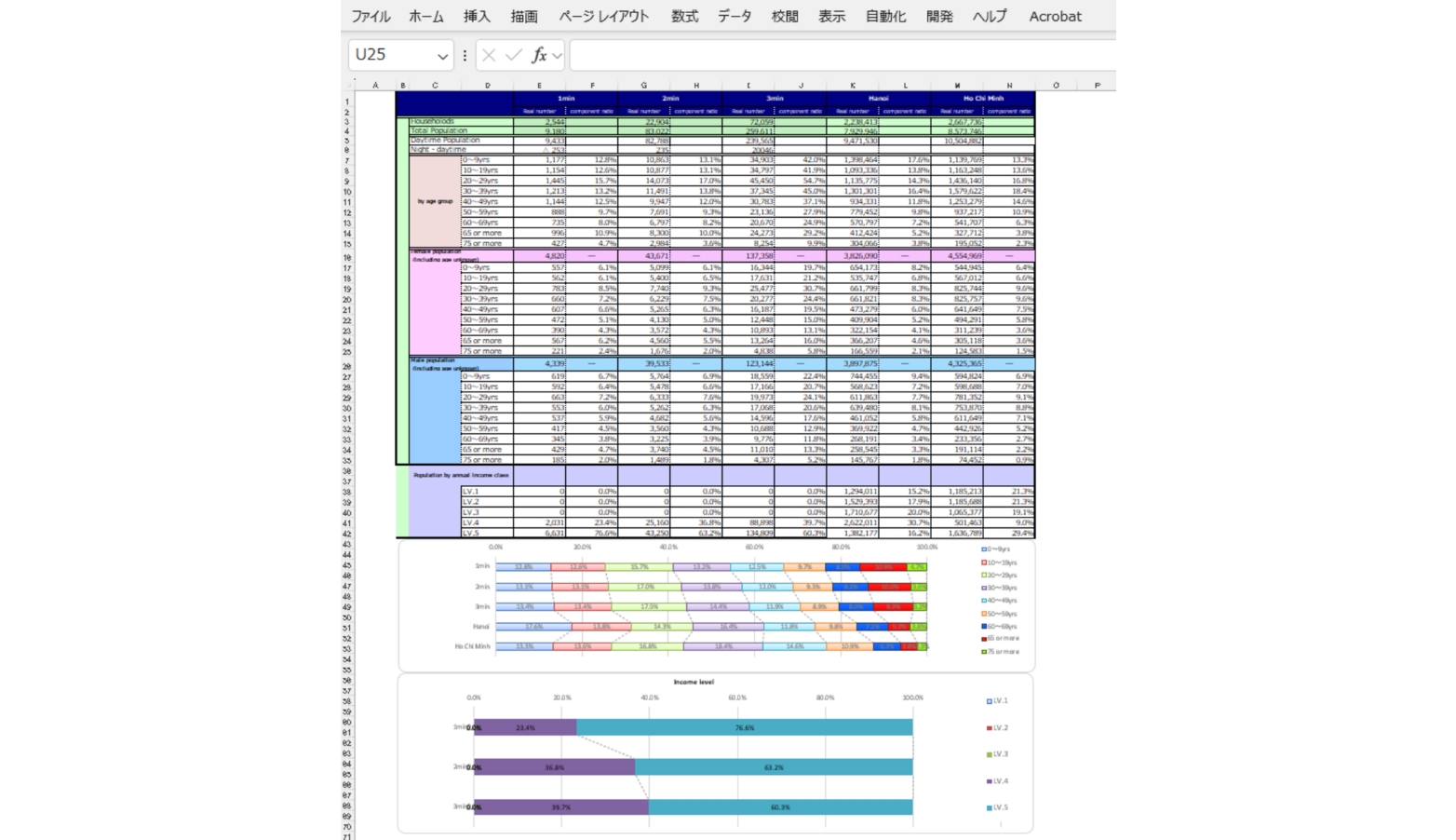This screenshot has height=840, width=1456.
Task: Click the Ho Chi Minh Daytime Population value 10,504,882
Action: coord(957,141)
